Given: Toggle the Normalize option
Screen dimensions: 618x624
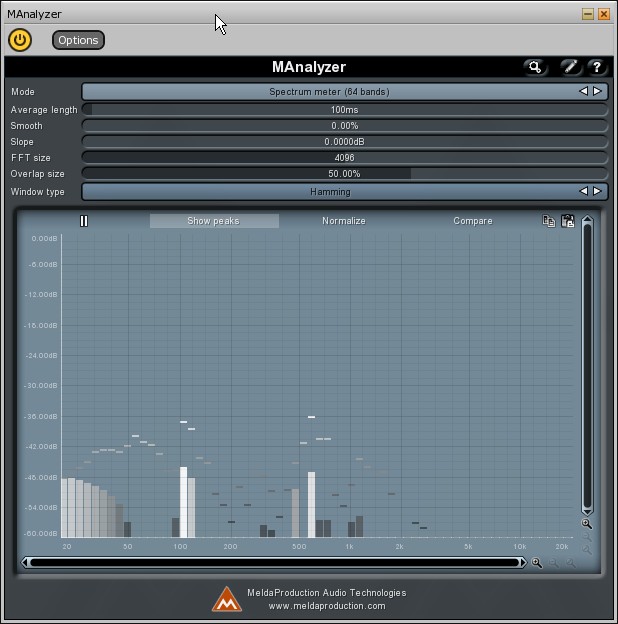Looking at the screenshot, I should point(344,221).
